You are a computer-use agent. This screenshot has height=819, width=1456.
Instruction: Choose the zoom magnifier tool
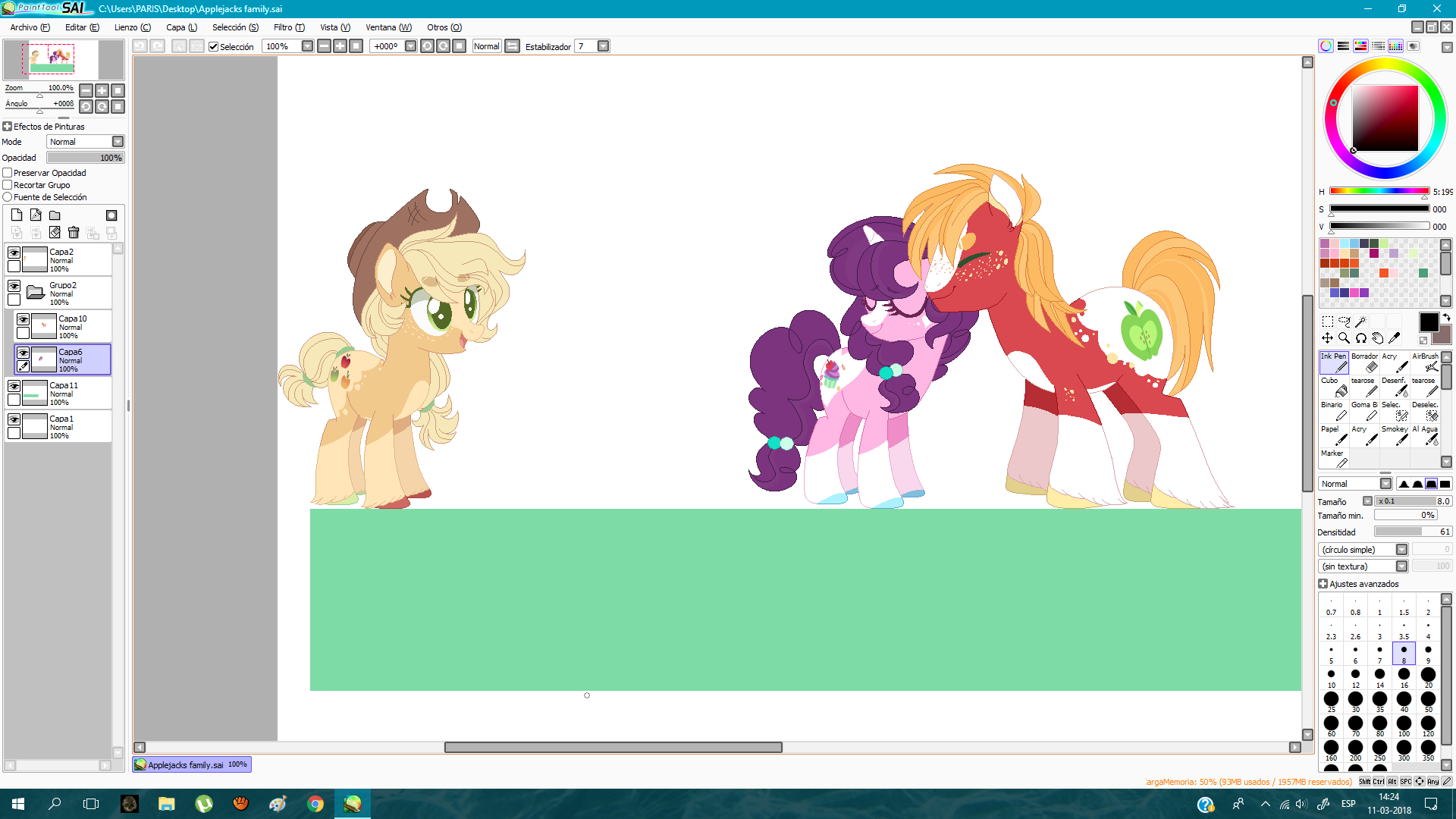[1344, 338]
